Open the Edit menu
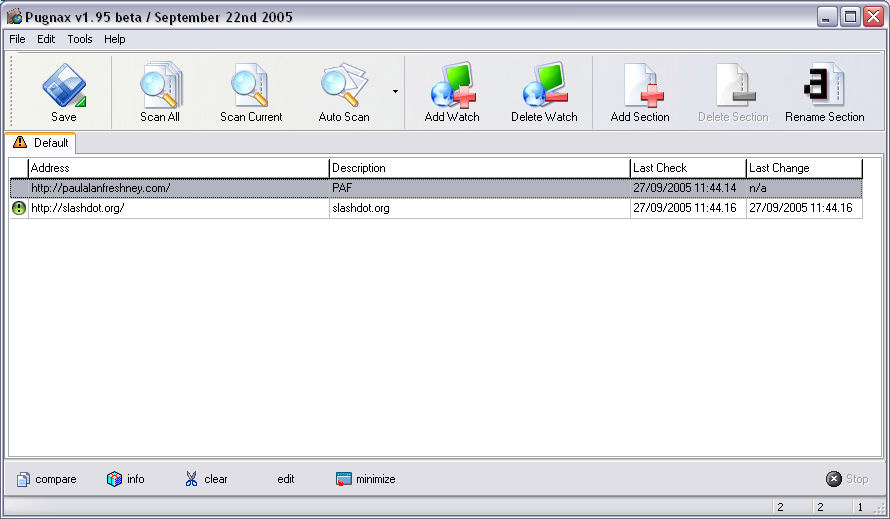 (x=46, y=39)
